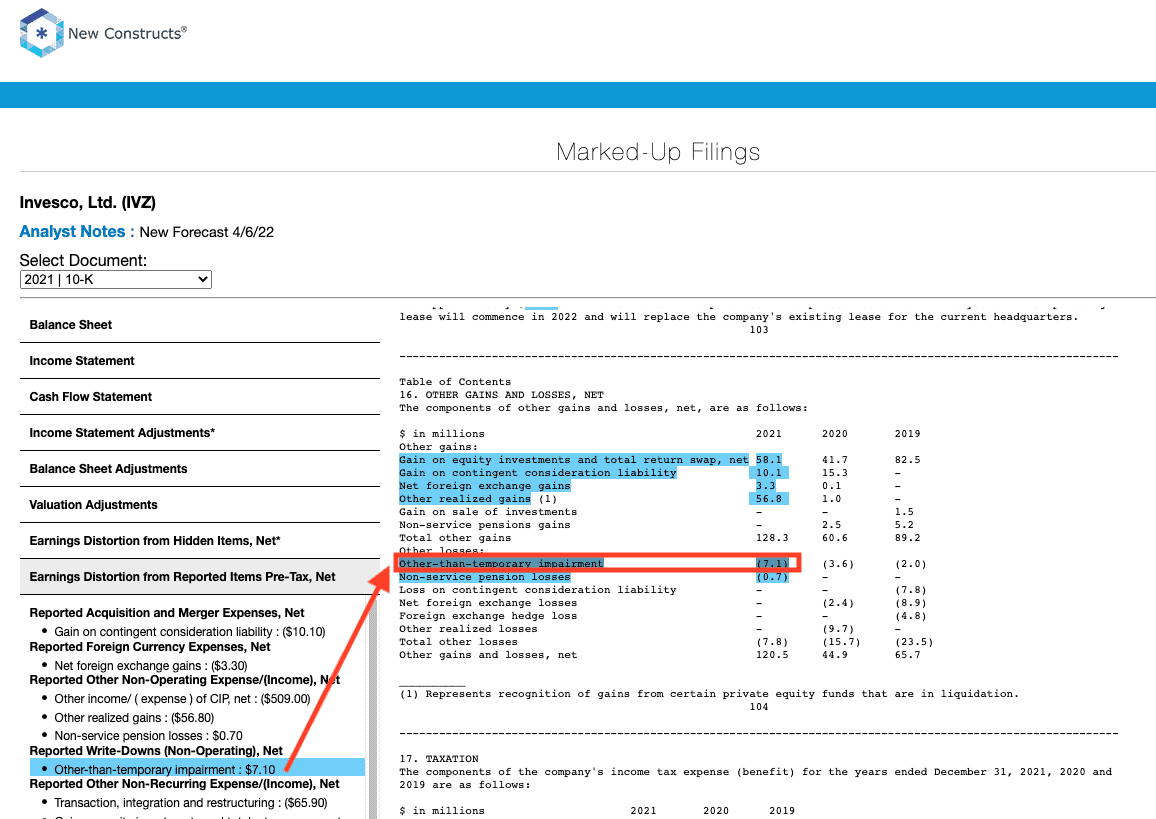Click highlighted 'Net foreign exchange gains' in filing

(484, 486)
